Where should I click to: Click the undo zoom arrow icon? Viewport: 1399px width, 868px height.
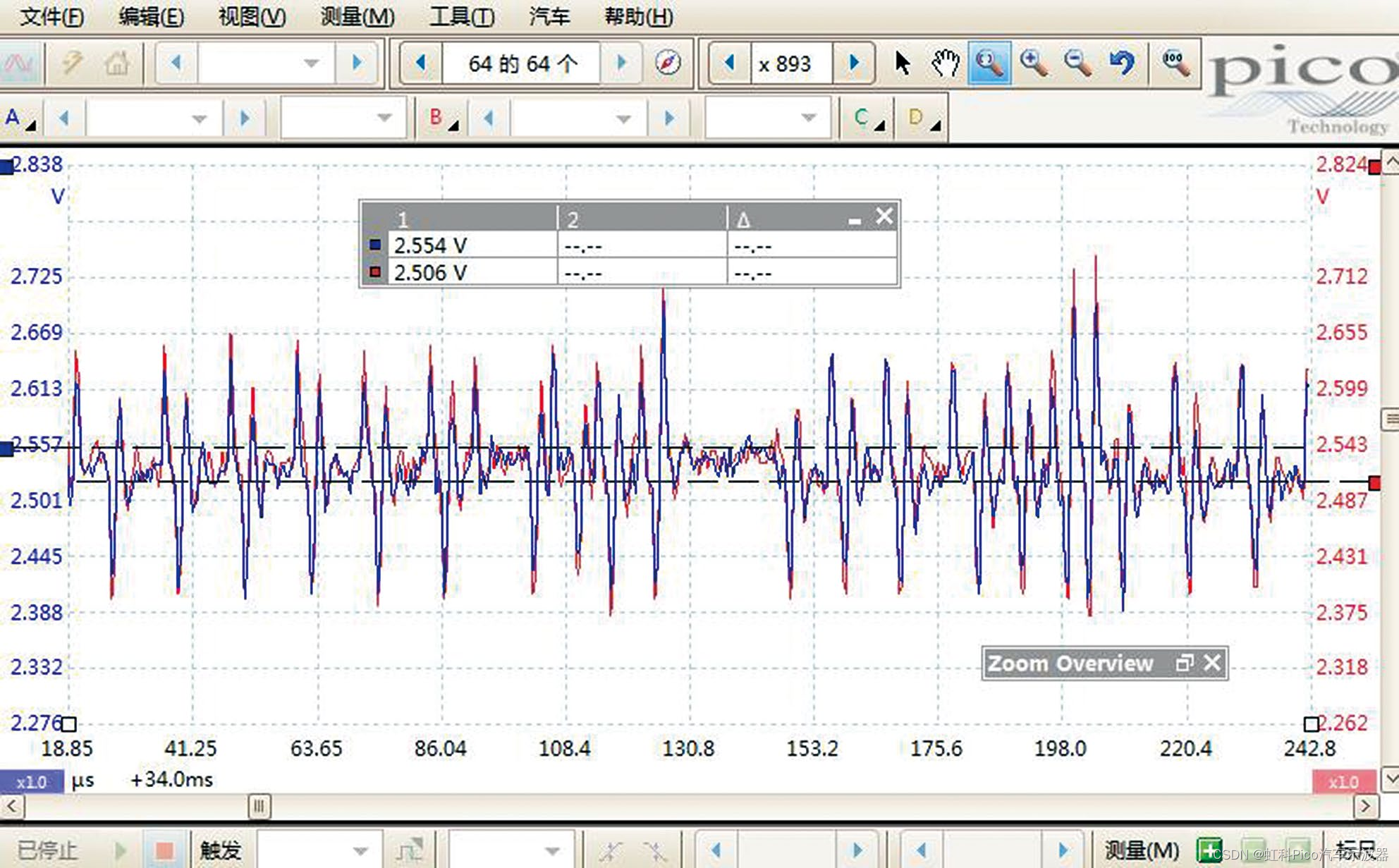[x=1122, y=63]
